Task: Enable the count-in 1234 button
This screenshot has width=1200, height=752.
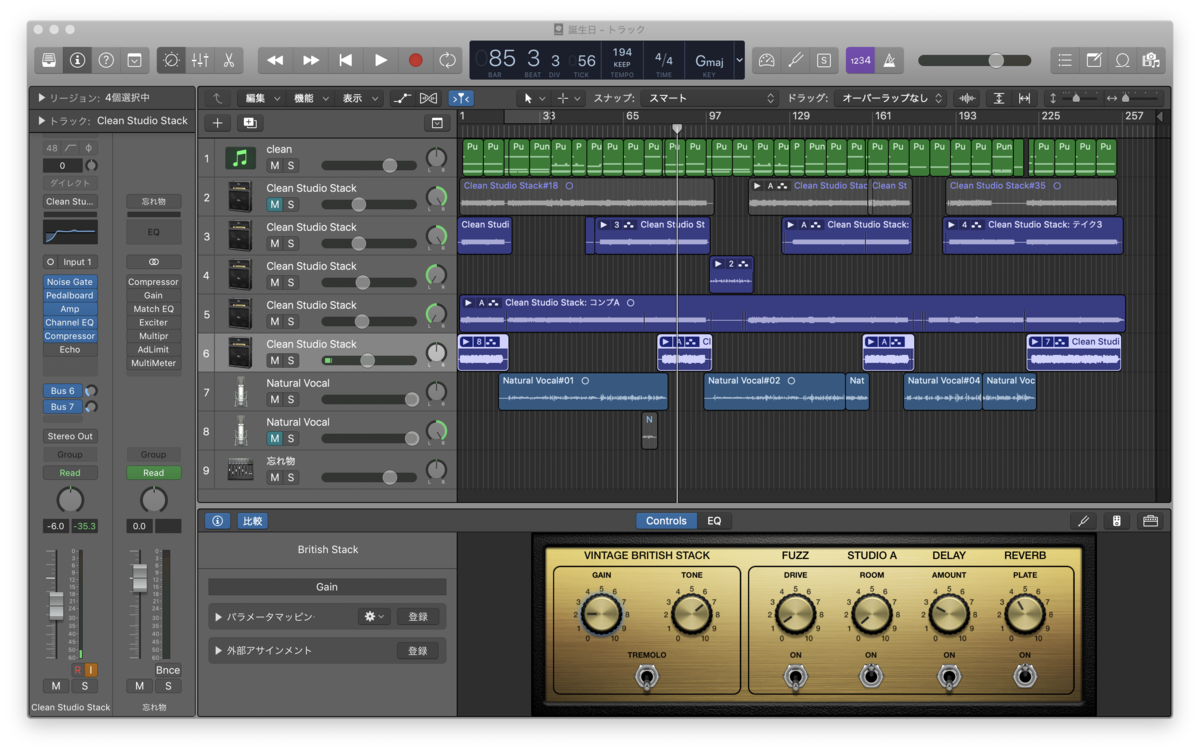Action: coord(860,60)
